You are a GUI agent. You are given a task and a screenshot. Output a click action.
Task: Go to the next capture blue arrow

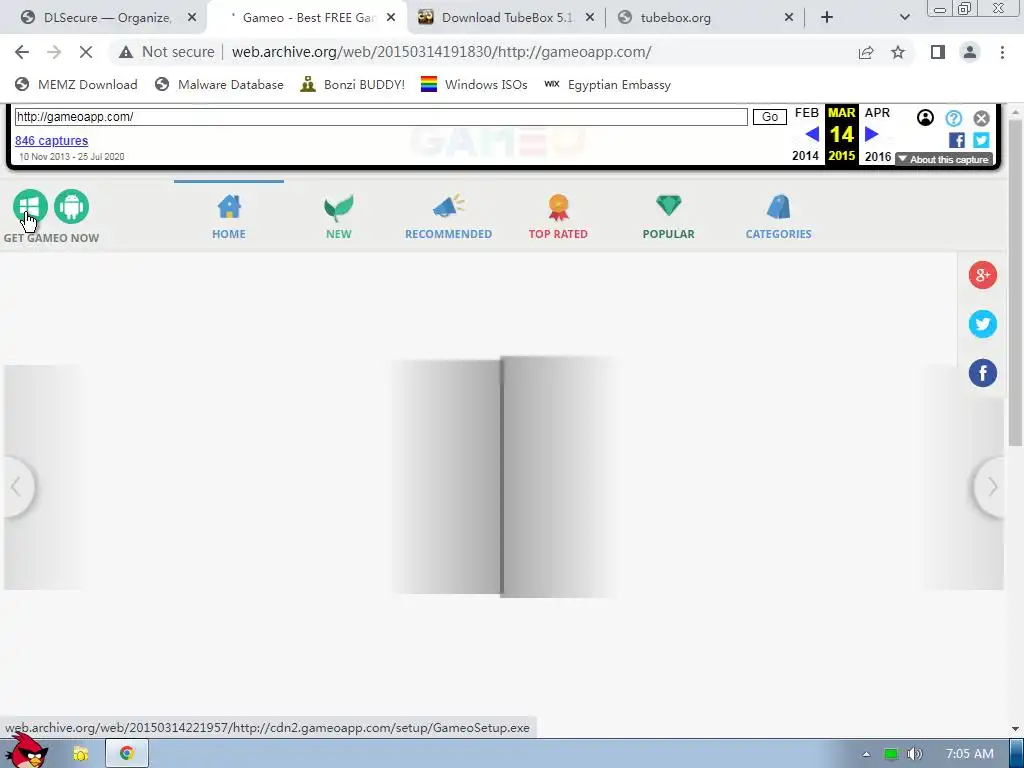coord(872,135)
